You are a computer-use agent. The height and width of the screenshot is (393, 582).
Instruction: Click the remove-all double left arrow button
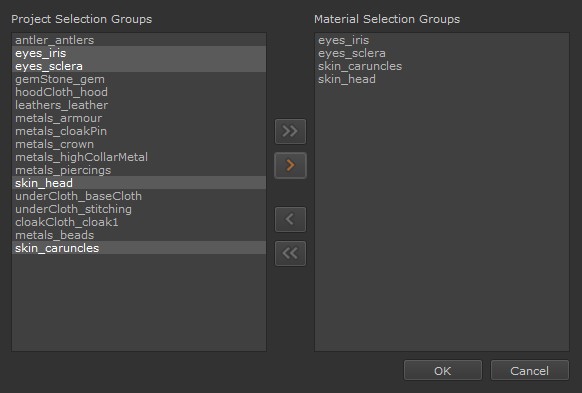pos(290,253)
